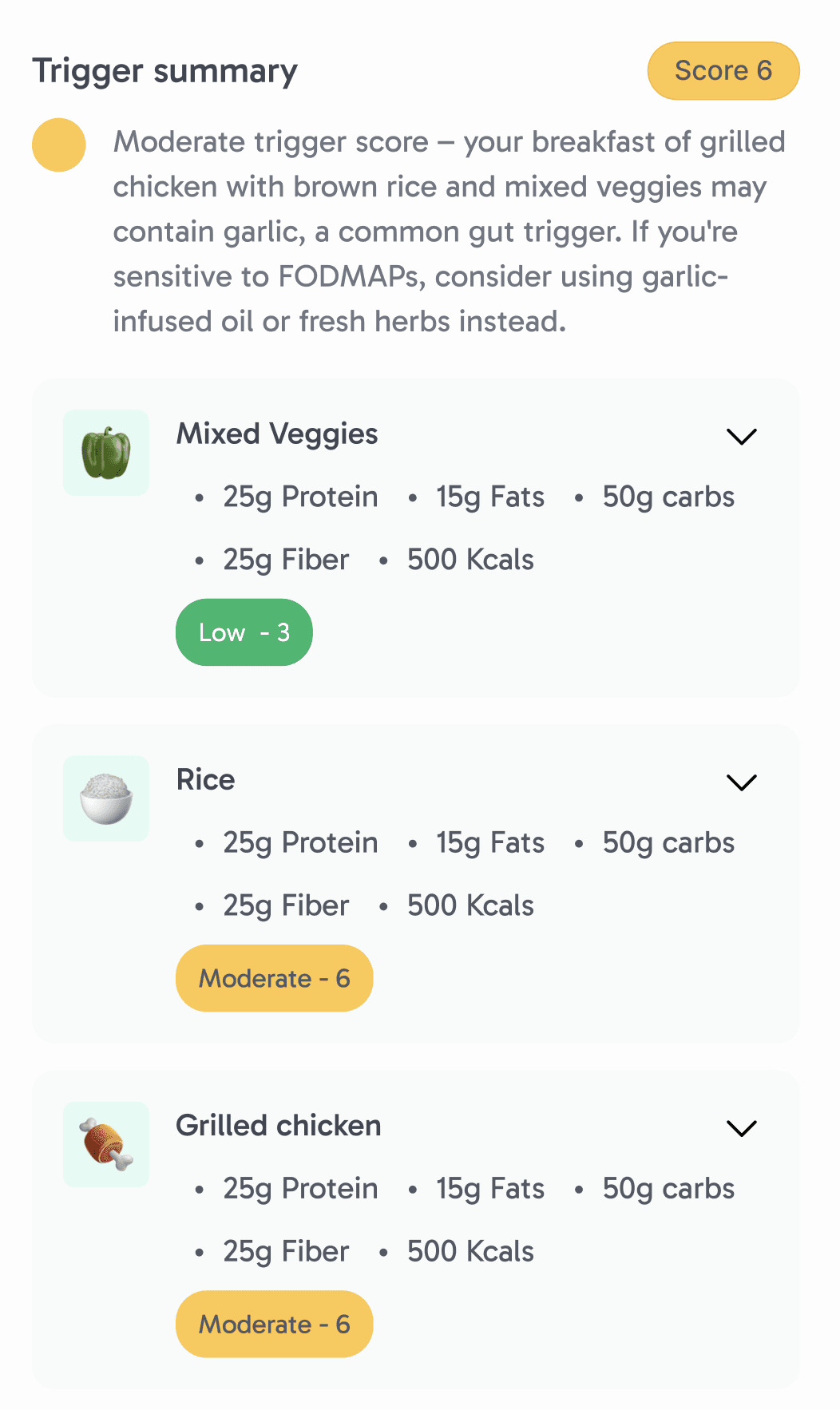This screenshot has width=840, height=1410.
Task: Click the rice bowl icon
Action: (x=106, y=798)
